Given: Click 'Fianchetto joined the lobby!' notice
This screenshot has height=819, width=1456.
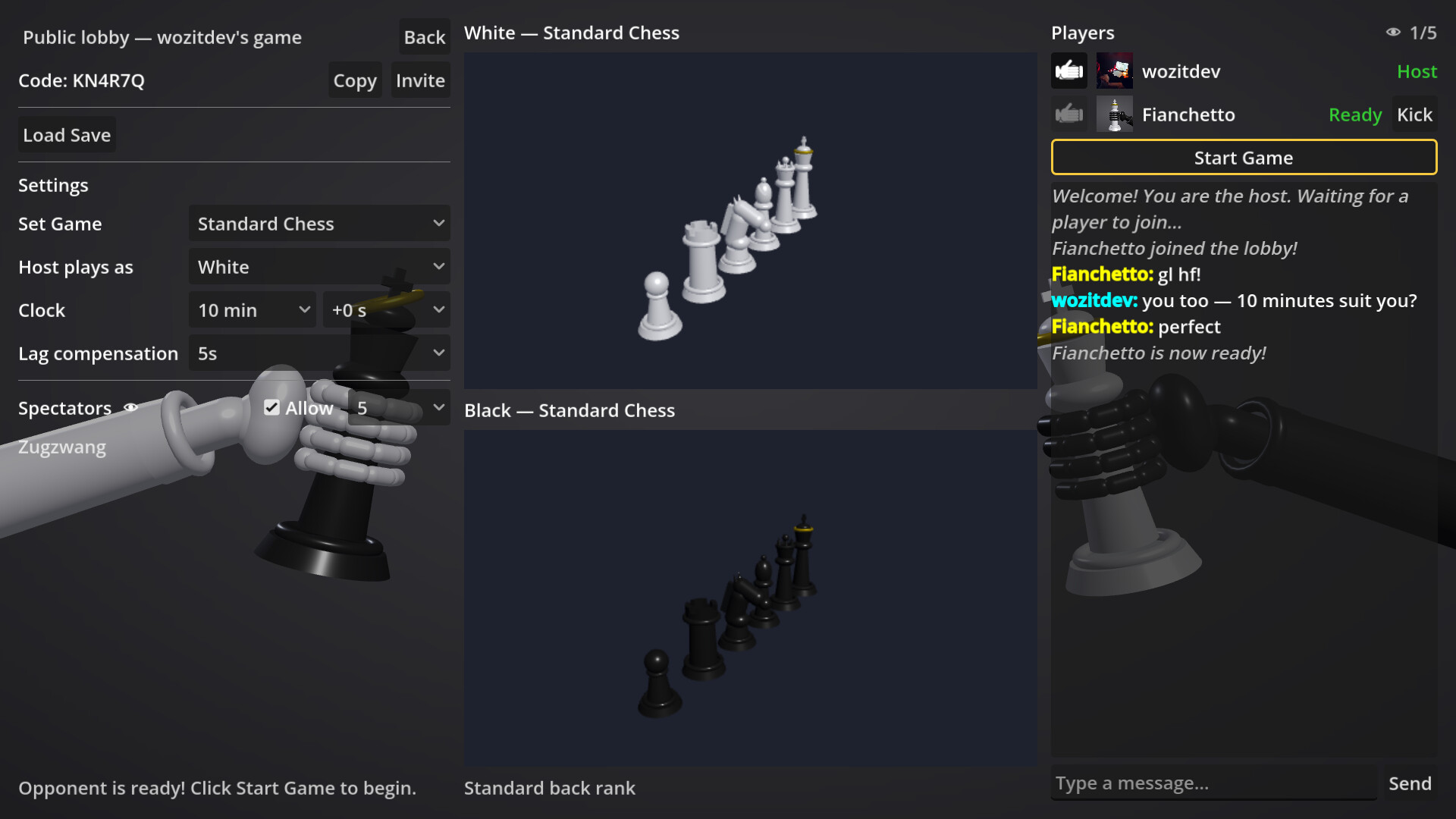Looking at the screenshot, I should coord(1174,249).
